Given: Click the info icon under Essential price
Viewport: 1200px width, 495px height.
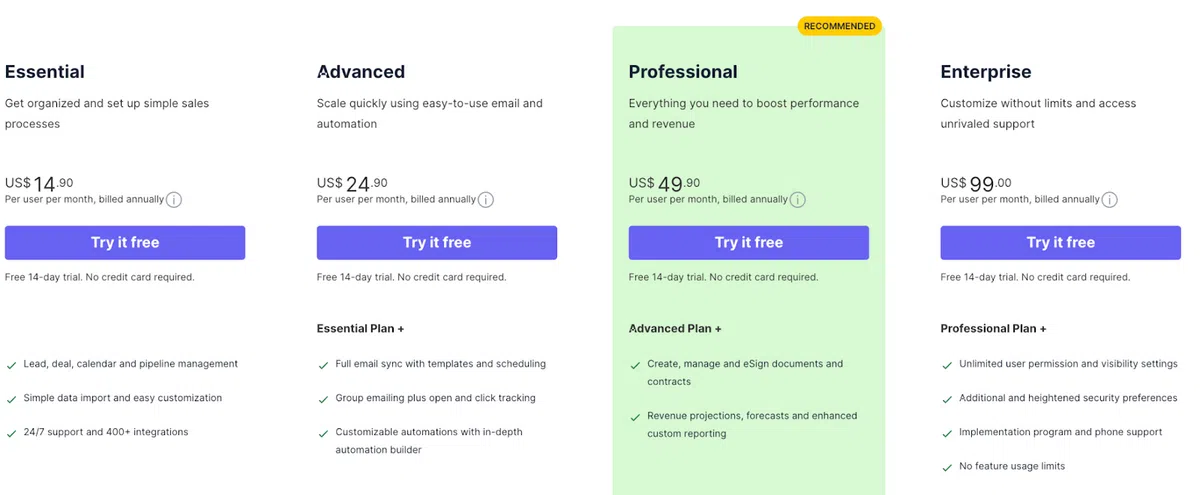Looking at the screenshot, I should [174, 200].
